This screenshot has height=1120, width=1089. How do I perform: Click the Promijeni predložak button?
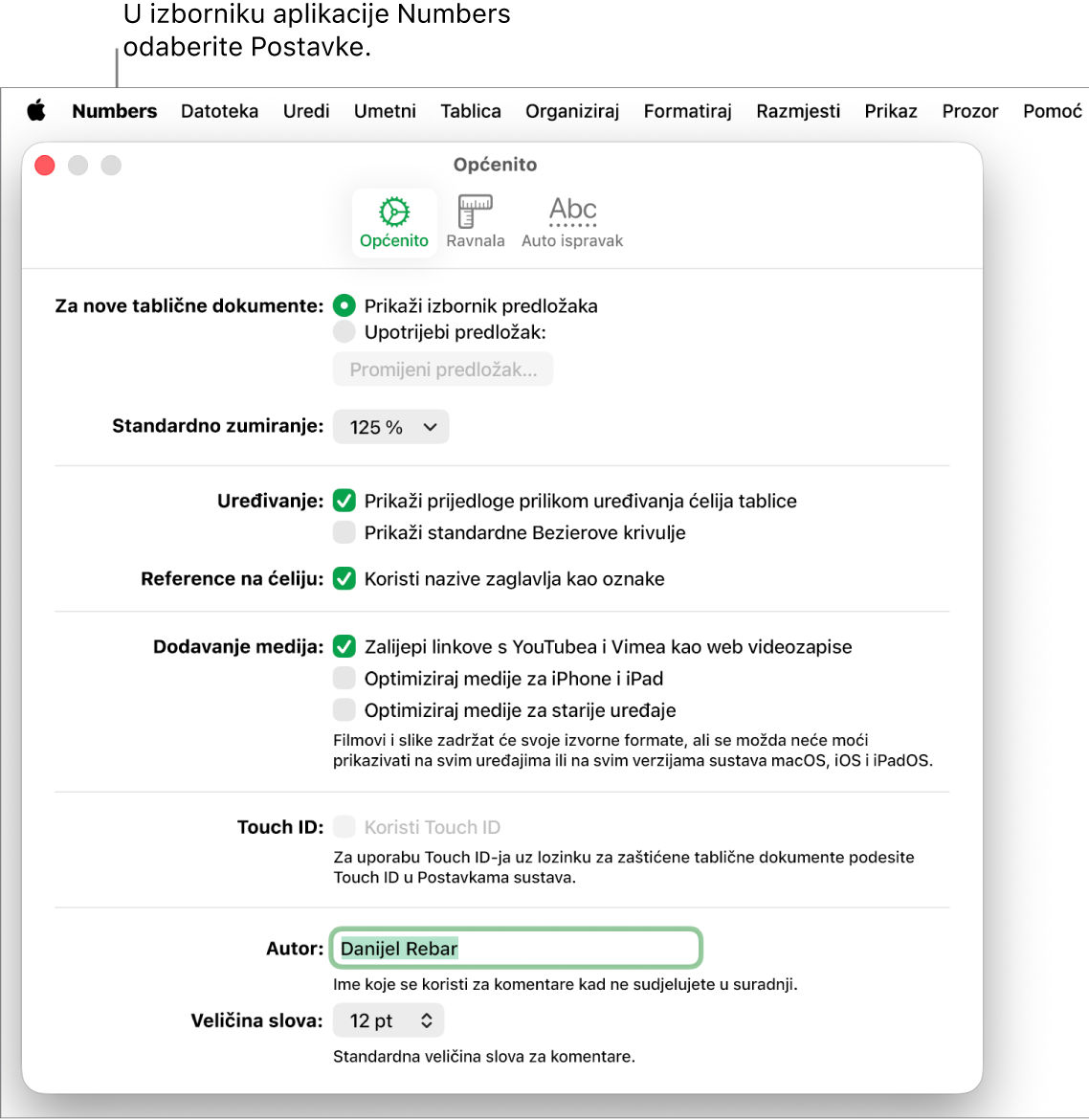(443, 370)
